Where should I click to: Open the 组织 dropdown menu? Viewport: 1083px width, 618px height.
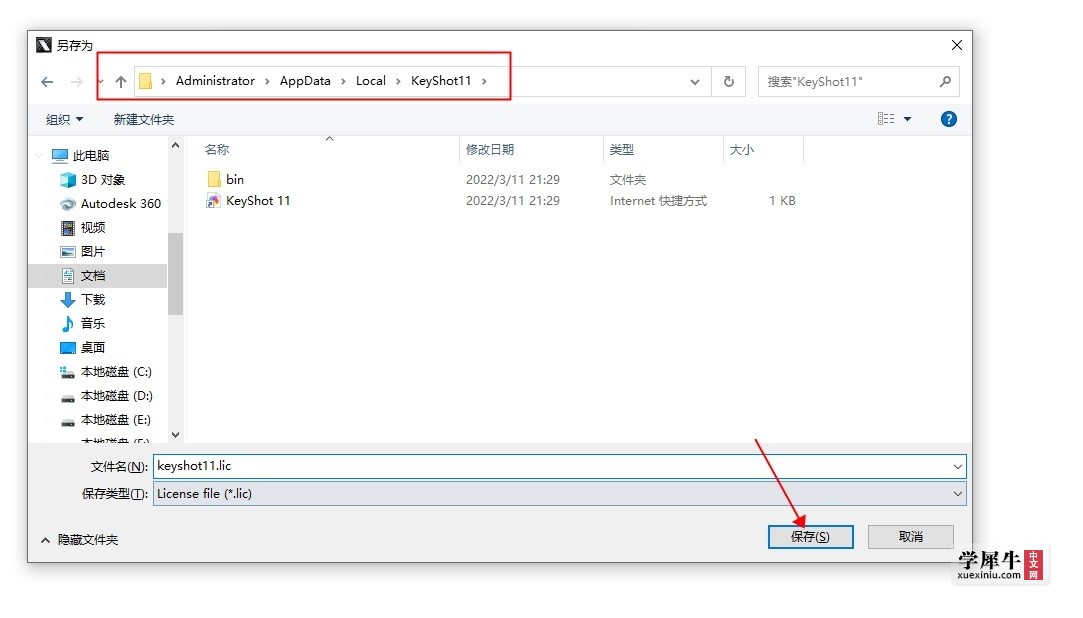click(64, 119)
